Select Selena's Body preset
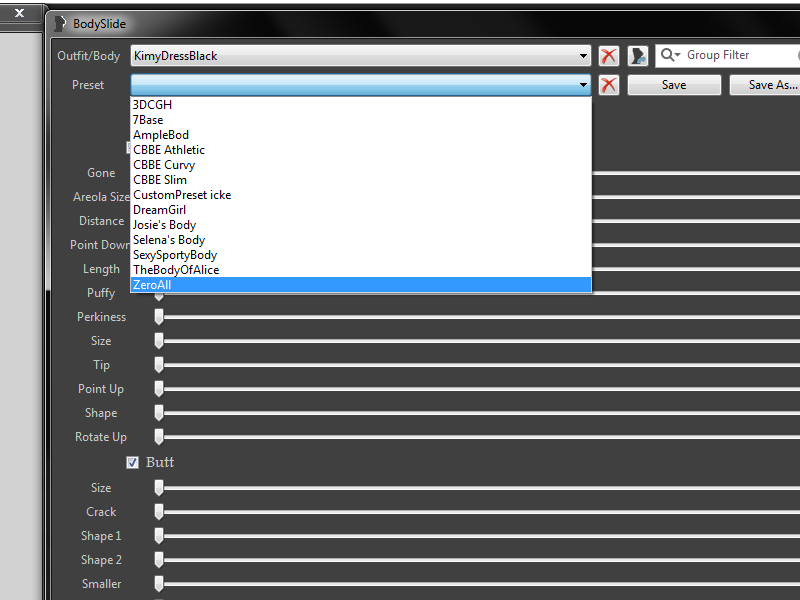This screenshot has width=800, height=600. [x=361, y=240]
